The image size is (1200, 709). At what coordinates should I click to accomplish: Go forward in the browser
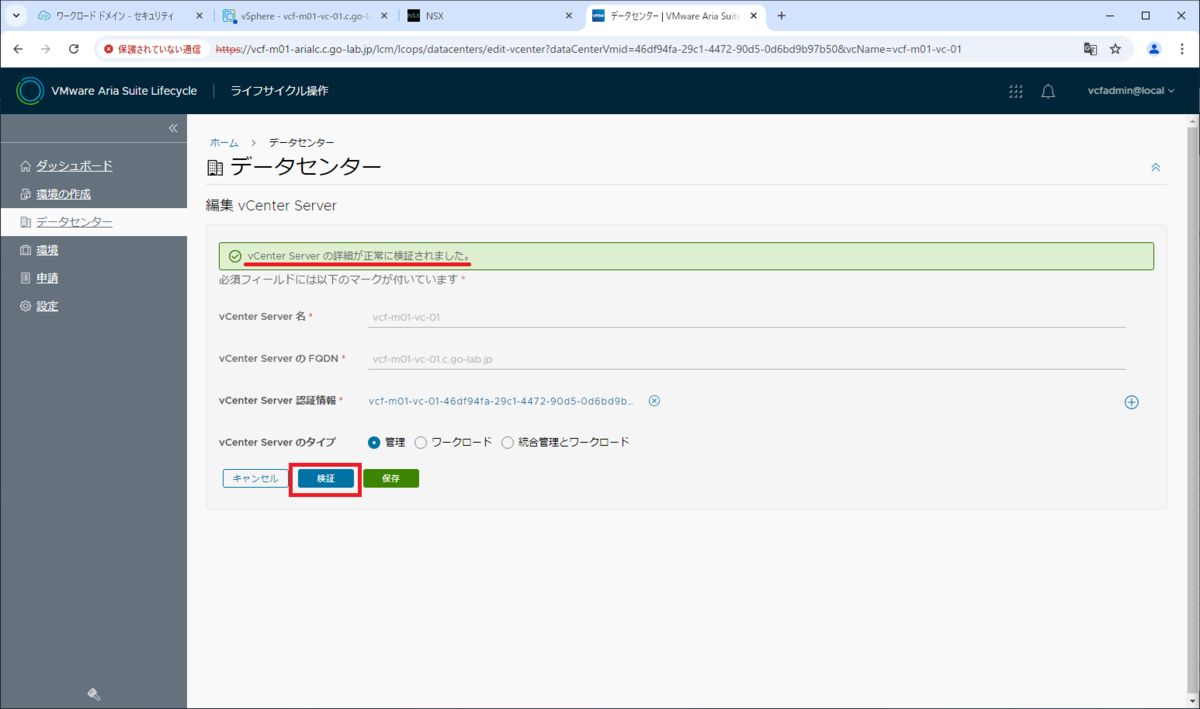pos(46,48)
